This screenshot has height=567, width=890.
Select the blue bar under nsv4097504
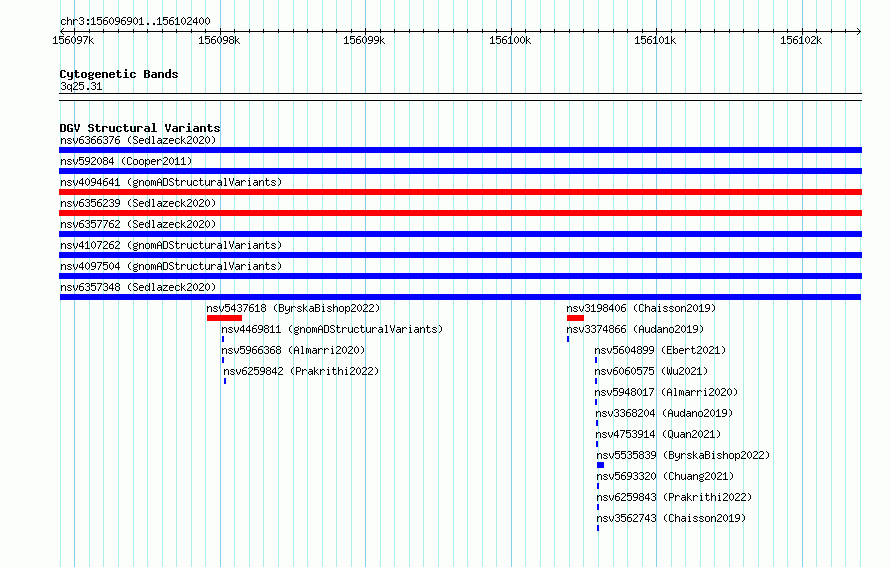coord(460,276)
